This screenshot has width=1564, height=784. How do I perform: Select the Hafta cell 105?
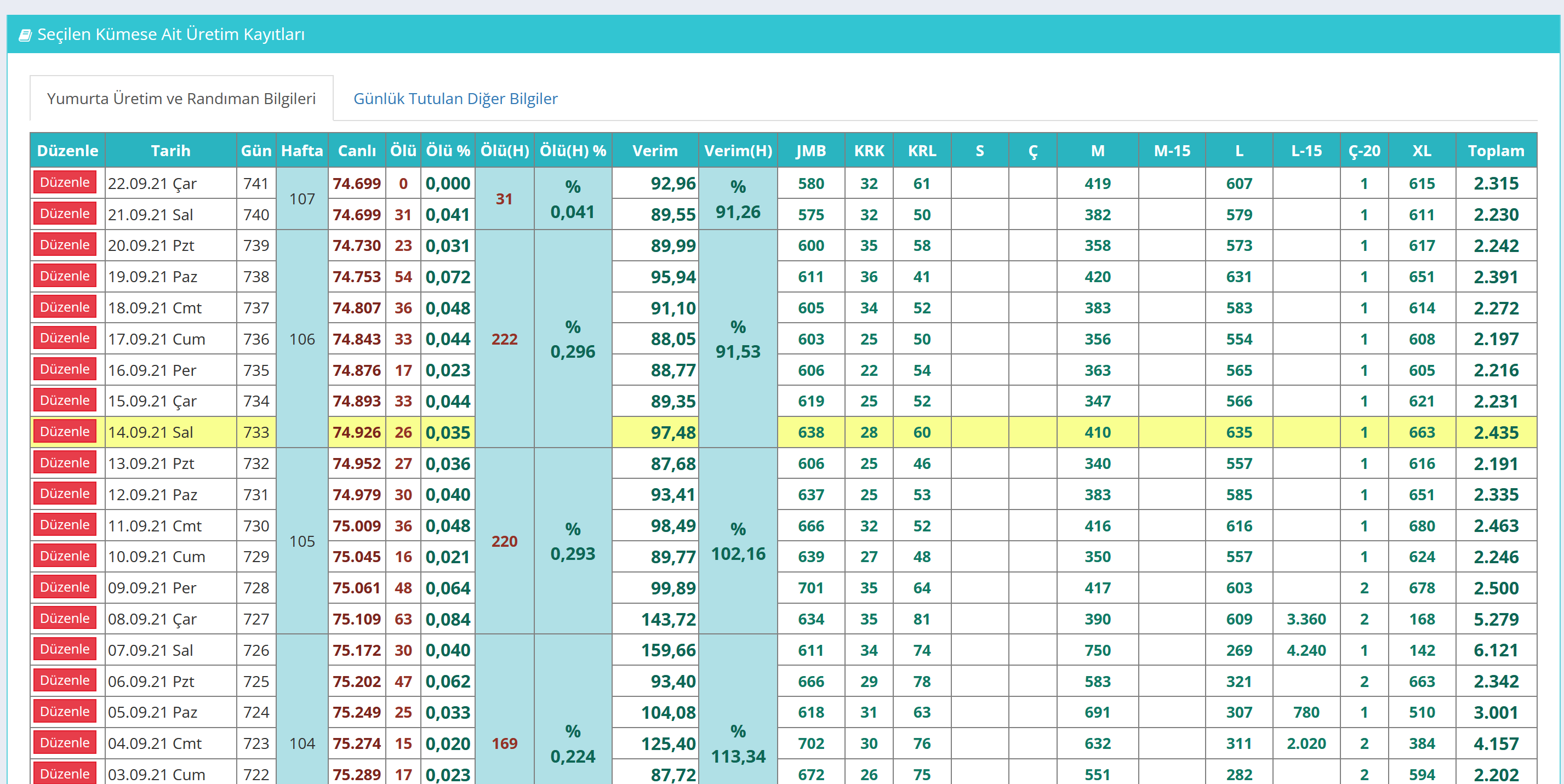pos(302,541)
